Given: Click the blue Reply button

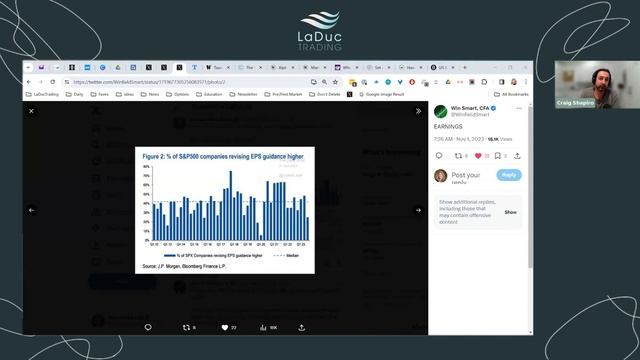Looking at the screenshot, I should pyautogui.click(x=509, y=175).
